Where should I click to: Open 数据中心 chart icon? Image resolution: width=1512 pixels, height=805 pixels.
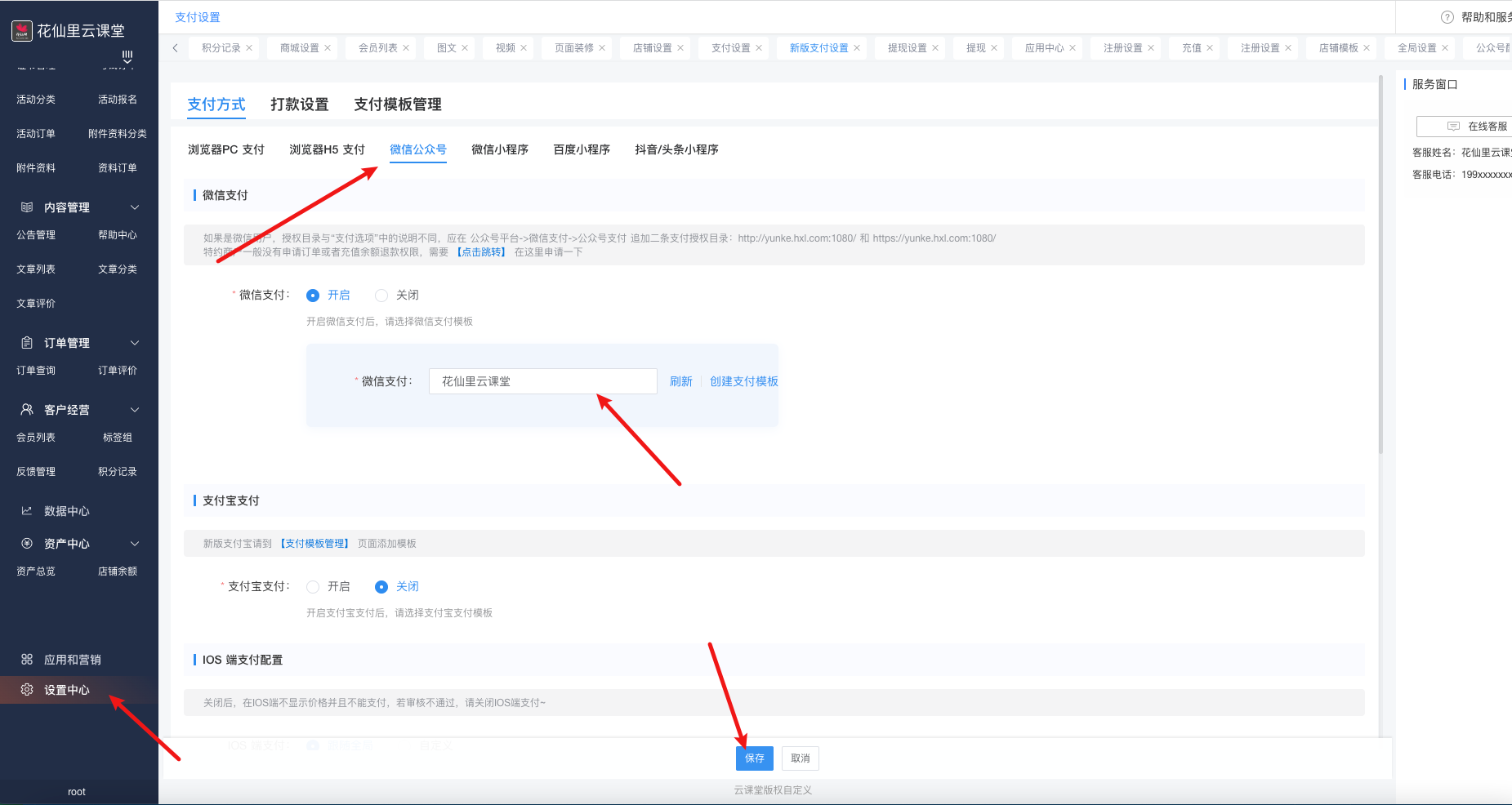[27, 511]
